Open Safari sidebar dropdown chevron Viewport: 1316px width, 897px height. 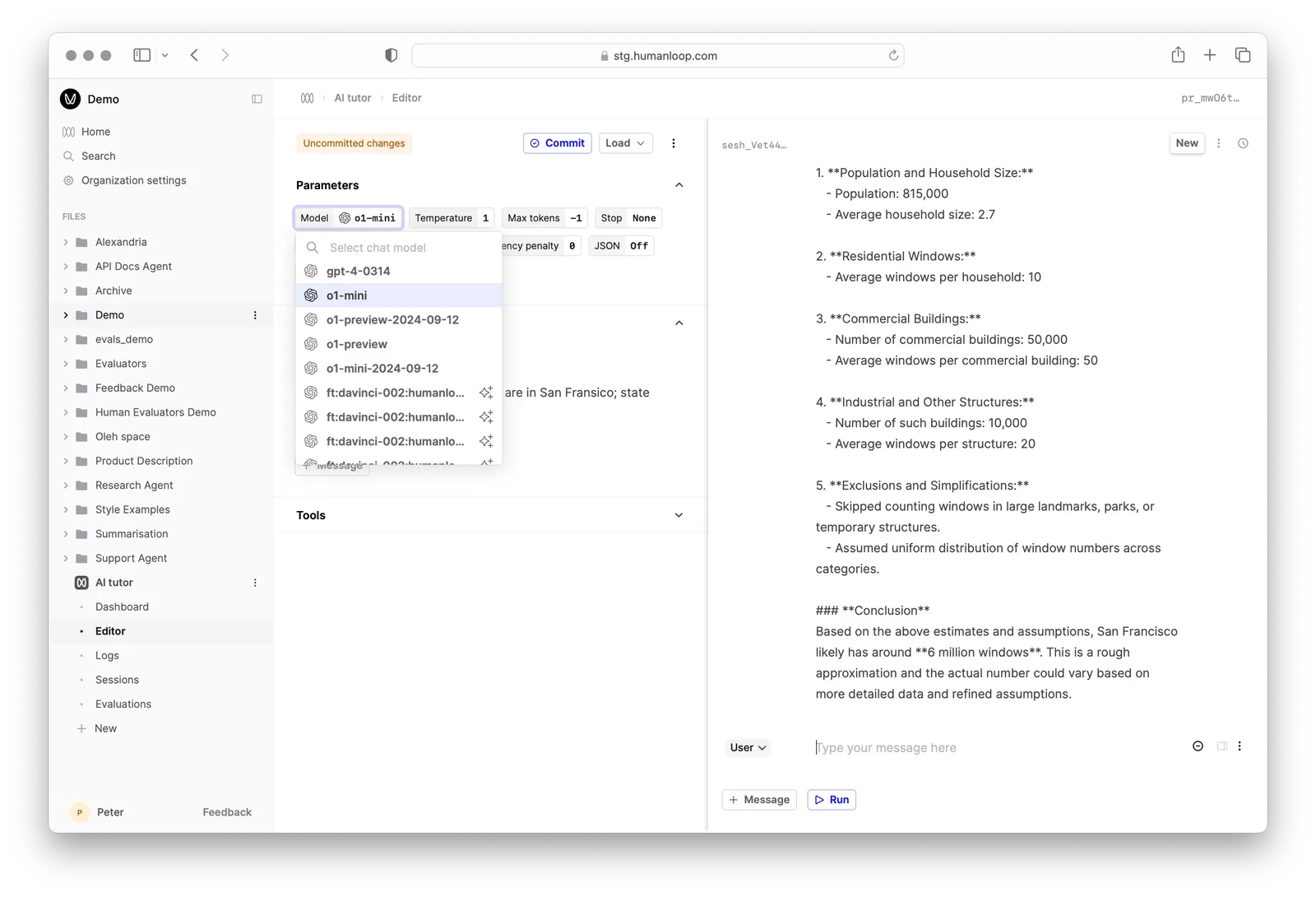point(164,55)
